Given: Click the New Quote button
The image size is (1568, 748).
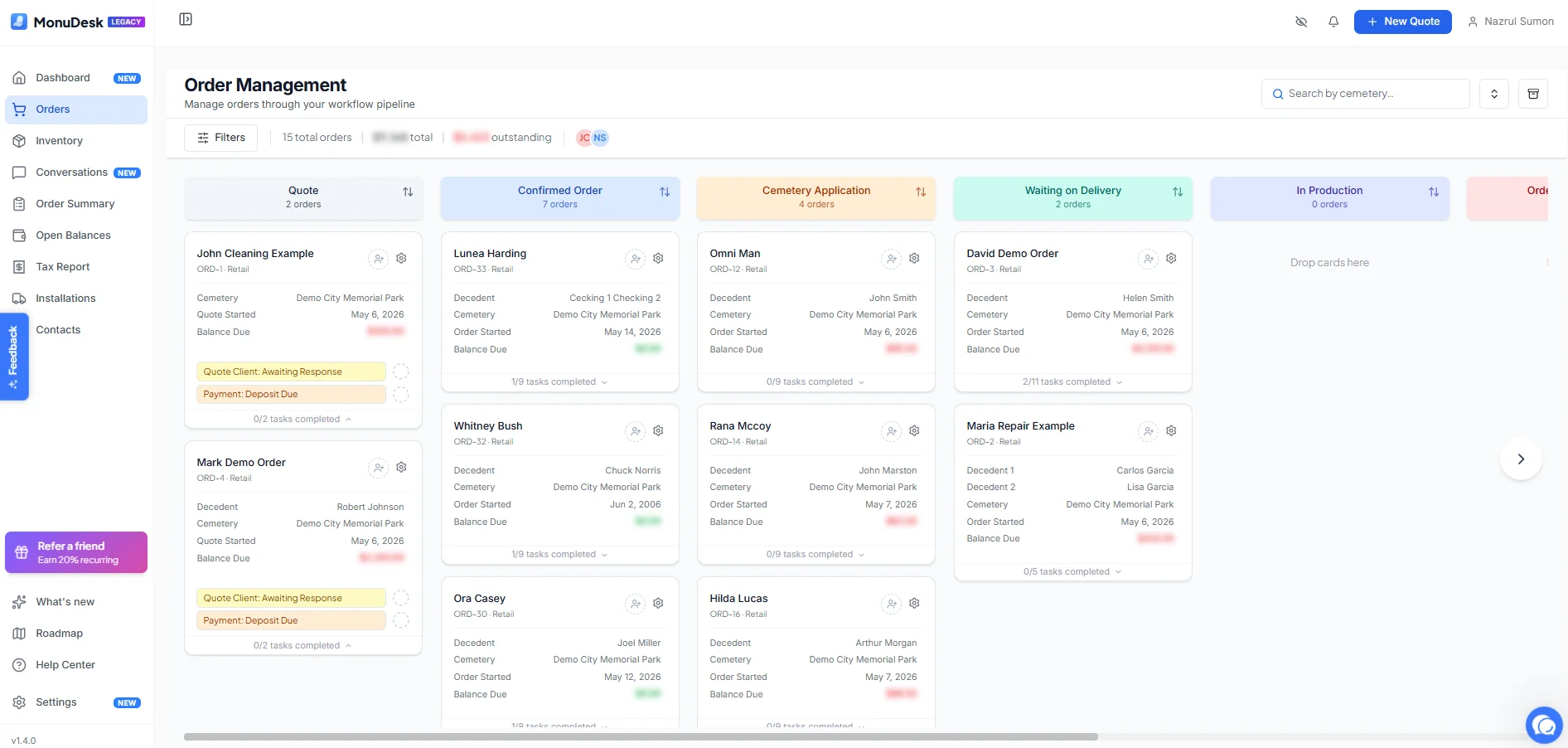Looking at the screenshot, I should 1402,22.
